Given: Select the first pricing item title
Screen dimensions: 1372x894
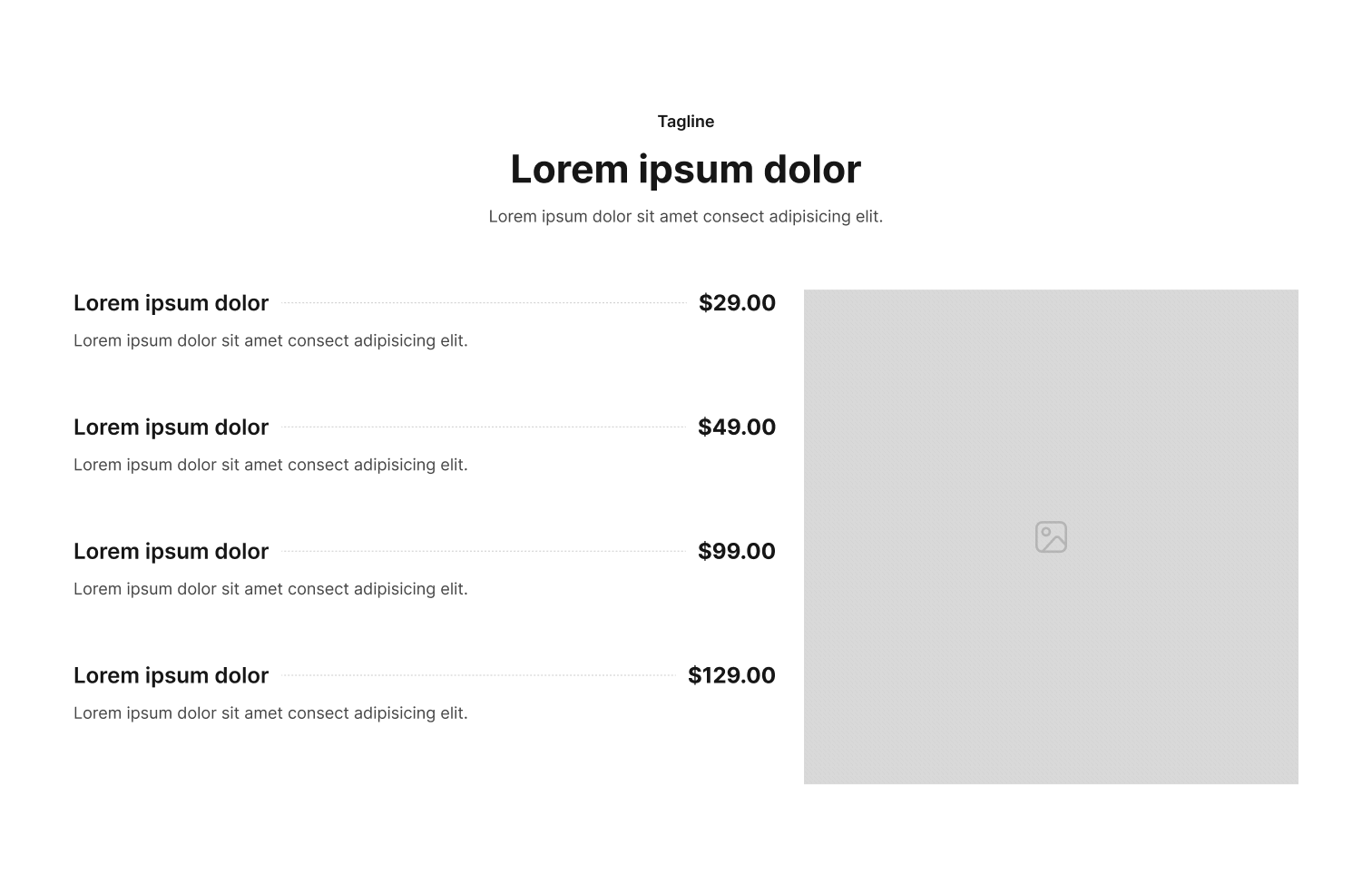Looking at the screenshot, I should [171, 303].
